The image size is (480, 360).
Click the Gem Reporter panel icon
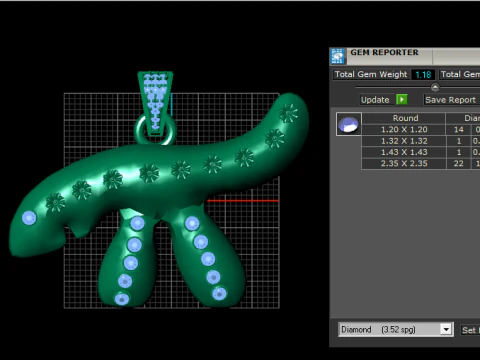(x=338, y=56)
